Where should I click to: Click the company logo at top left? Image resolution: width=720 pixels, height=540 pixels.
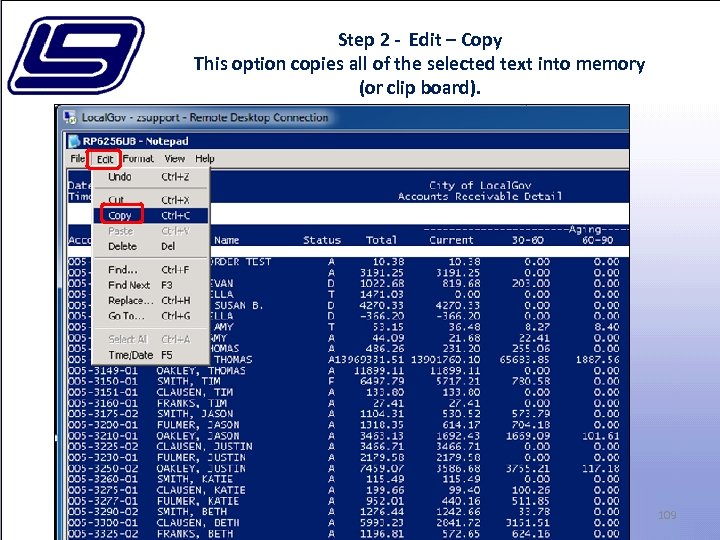pyautogui.click(x=76, y=55)
